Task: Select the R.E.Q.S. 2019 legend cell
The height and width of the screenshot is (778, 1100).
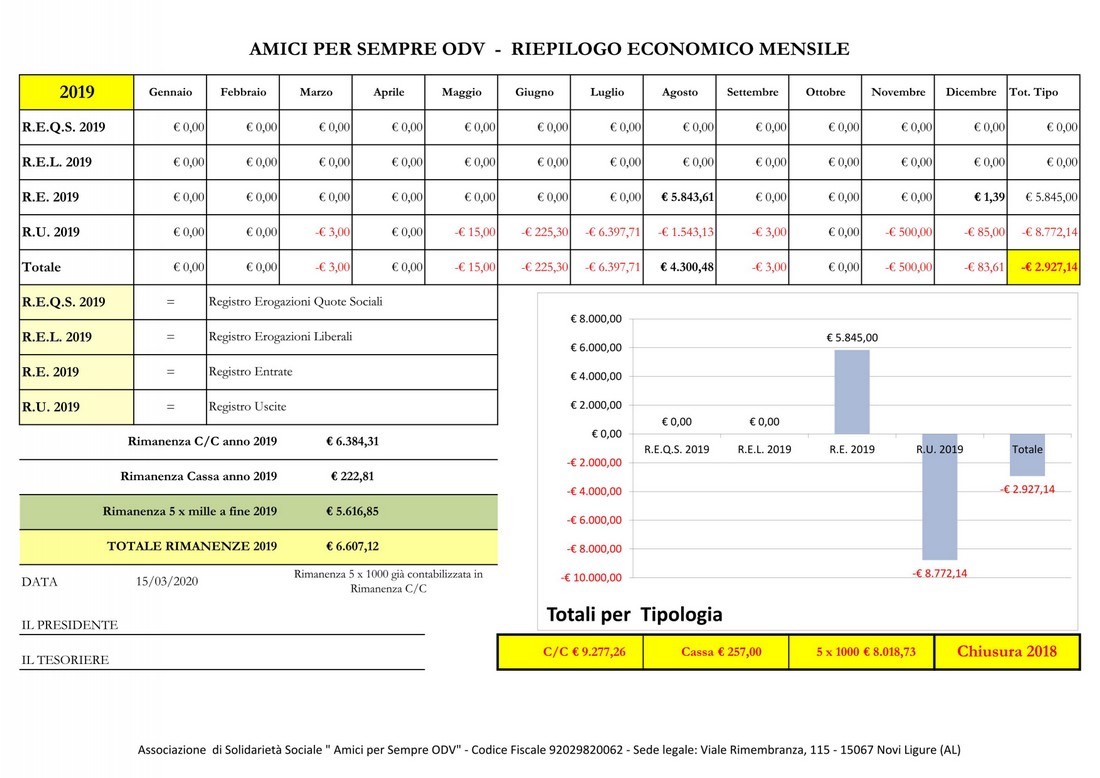Action: 76,302
